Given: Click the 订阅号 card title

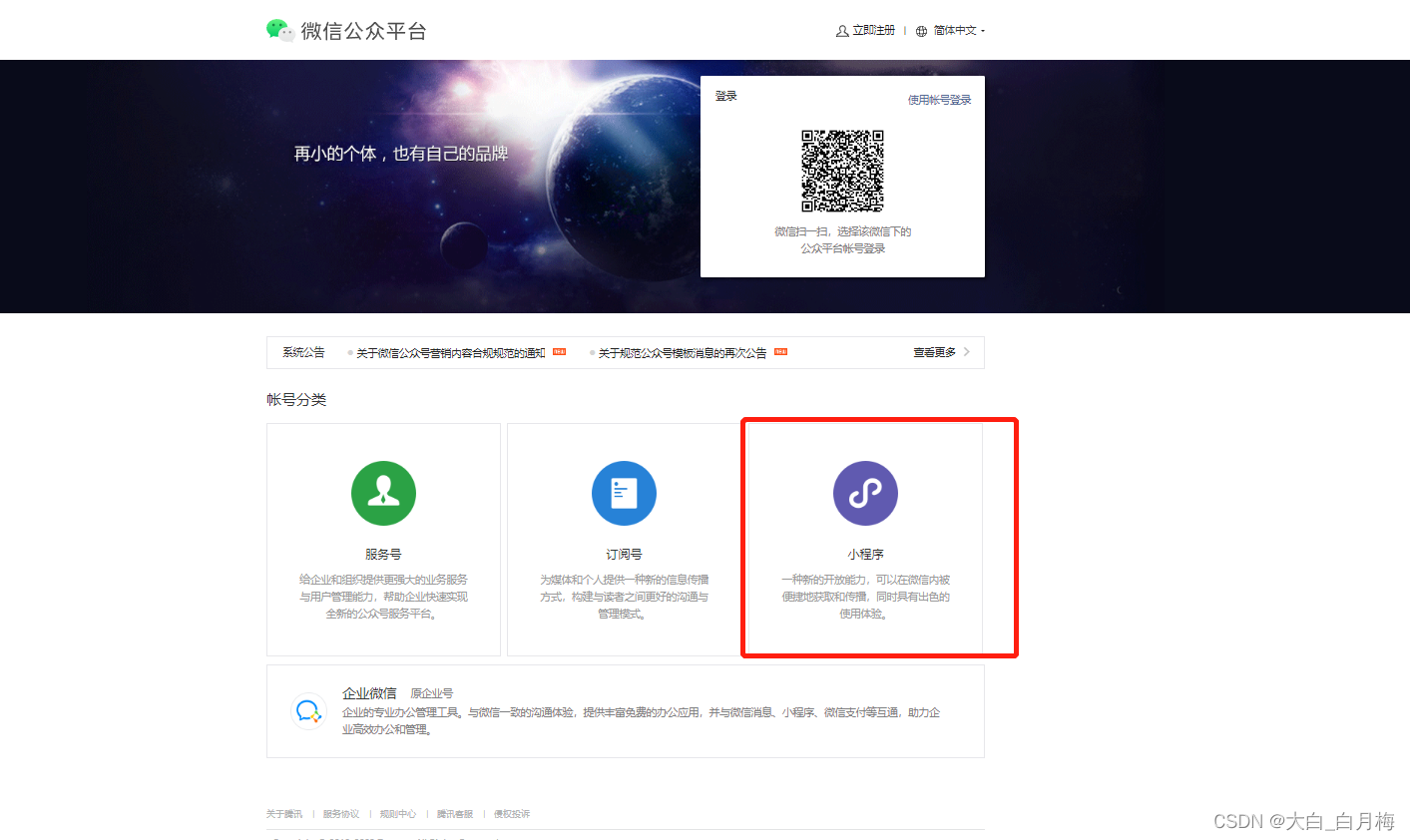Looking at the screenshot, I should point(624,554).
